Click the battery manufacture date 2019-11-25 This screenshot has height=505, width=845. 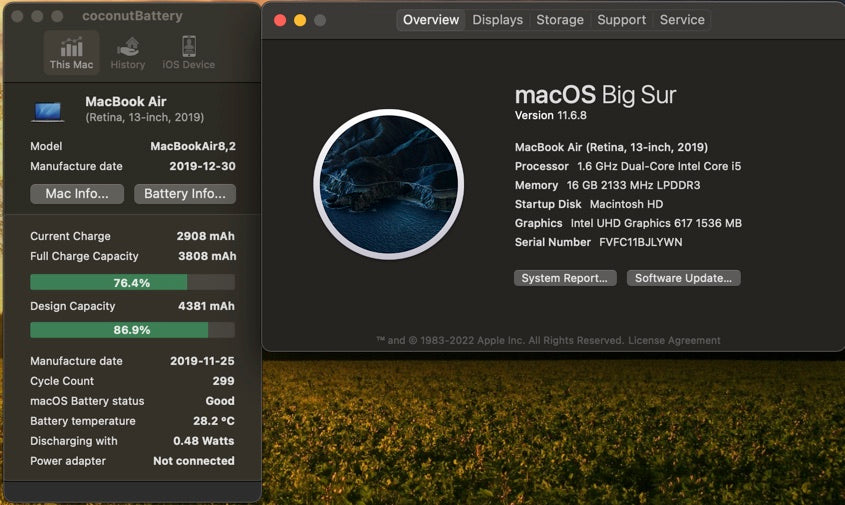click(203, 361)
